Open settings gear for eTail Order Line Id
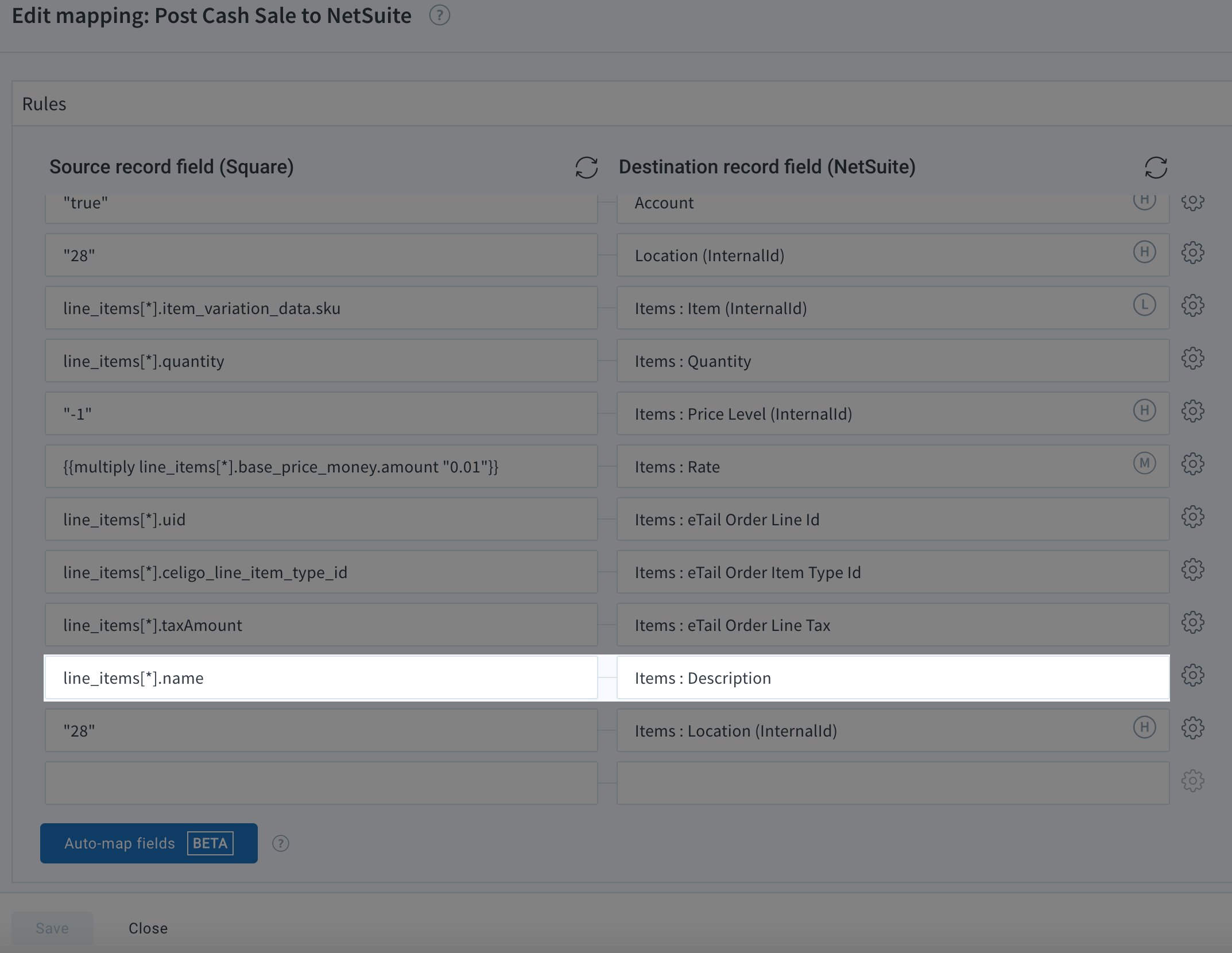This screenshot has height=953, width=1232. click(1192, 517)
